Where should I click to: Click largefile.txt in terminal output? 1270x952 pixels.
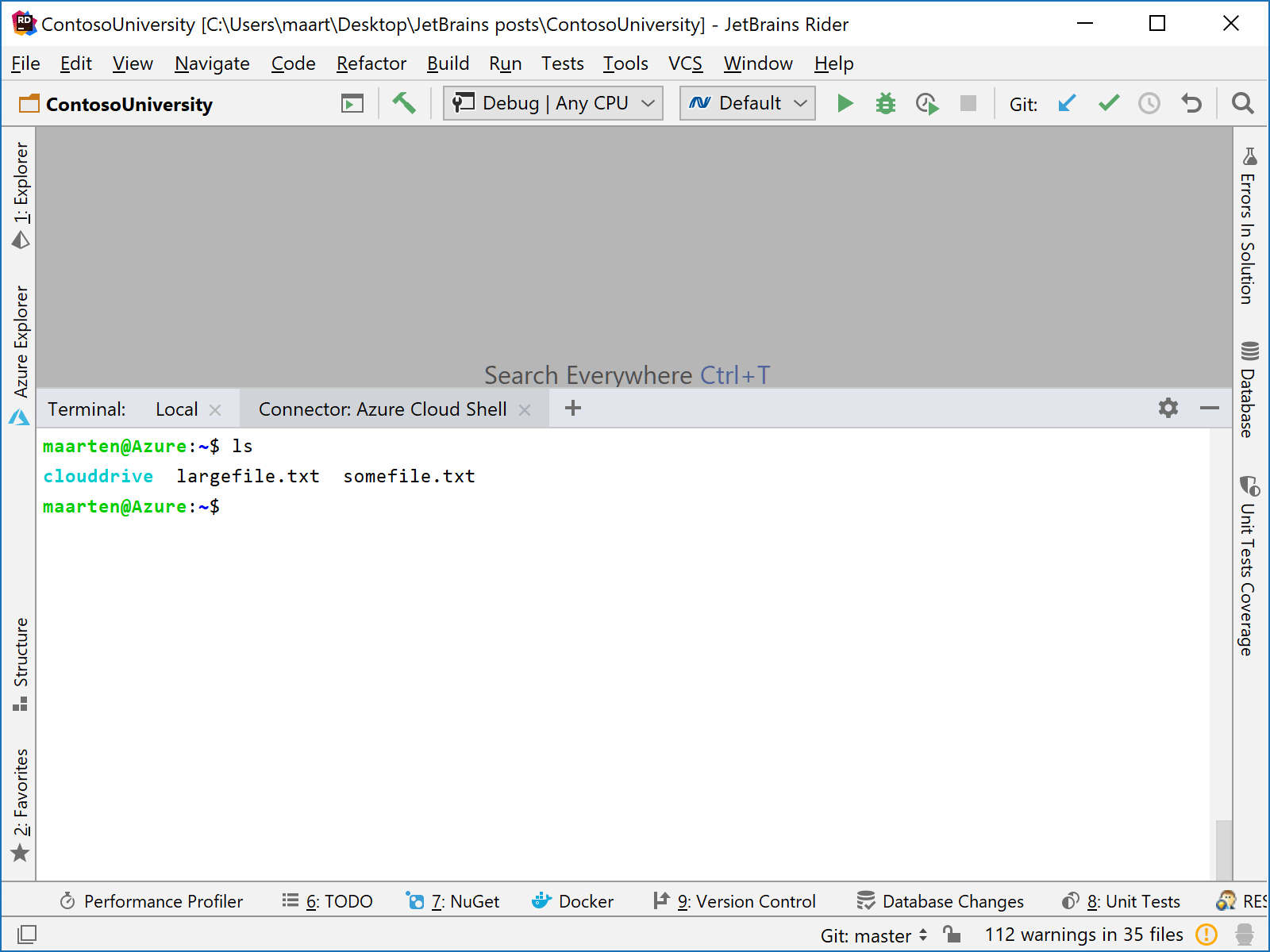(x=248, y=476)
